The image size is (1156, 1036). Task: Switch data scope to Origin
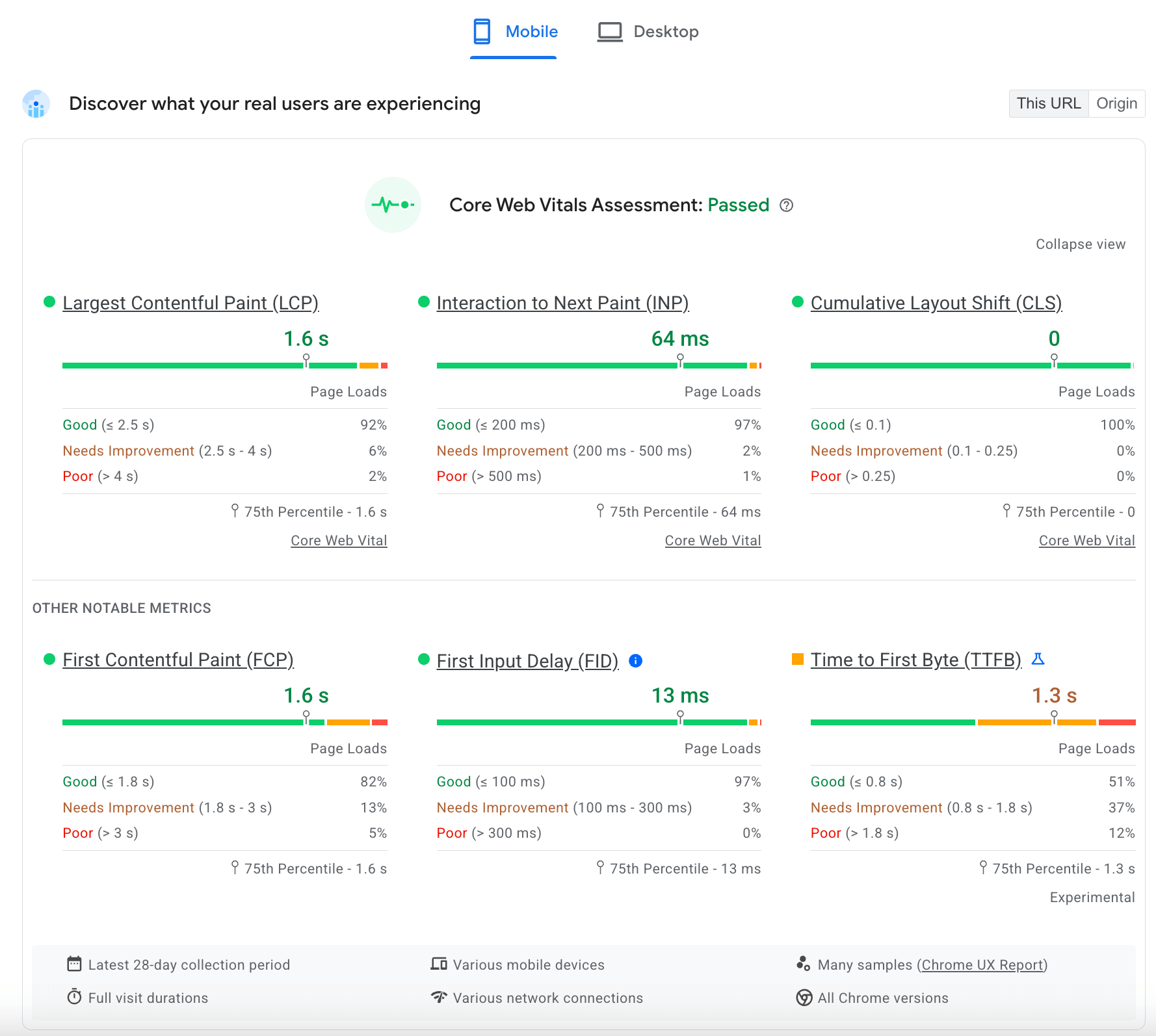(1116, 103)
